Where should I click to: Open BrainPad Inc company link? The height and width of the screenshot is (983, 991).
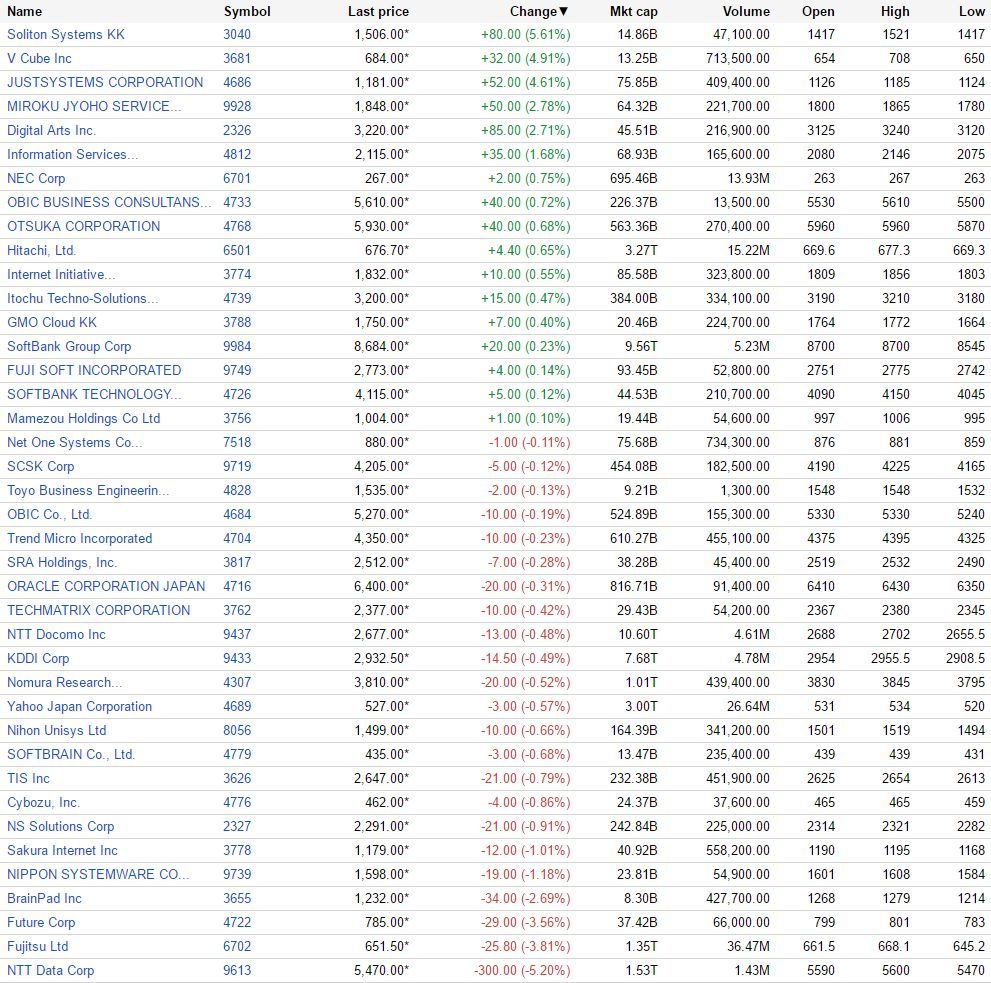click(x=44, y=899)
